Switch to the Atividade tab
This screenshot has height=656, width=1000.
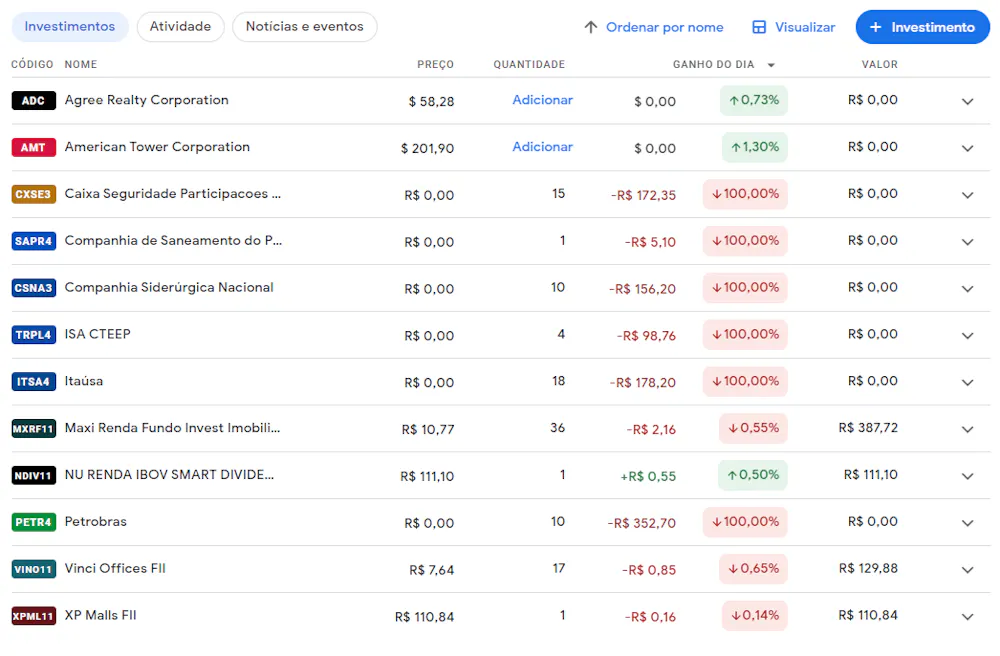click(180, 27)
